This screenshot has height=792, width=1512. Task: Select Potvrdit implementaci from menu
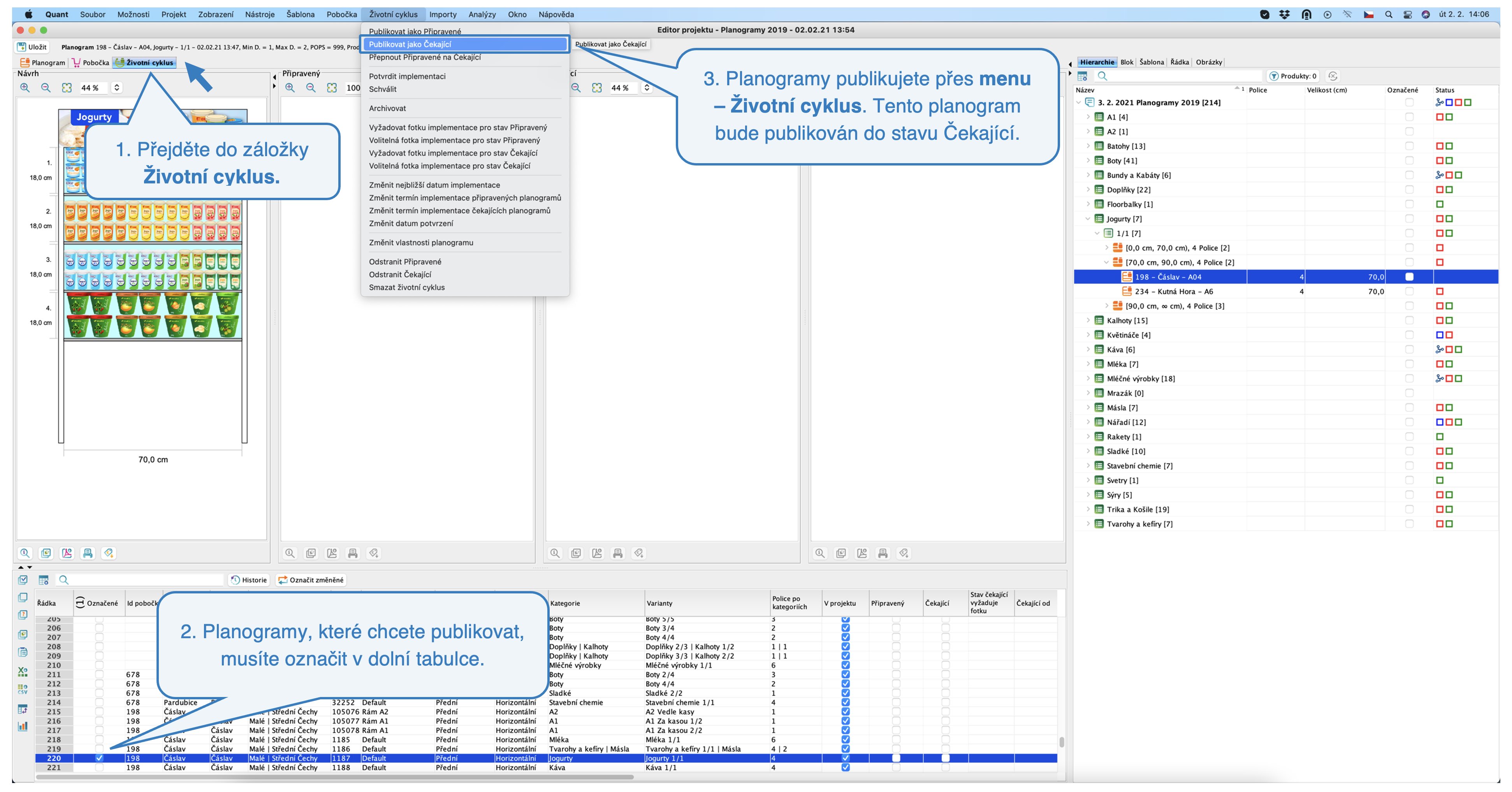pyautogui.click(x=407, y=76)
